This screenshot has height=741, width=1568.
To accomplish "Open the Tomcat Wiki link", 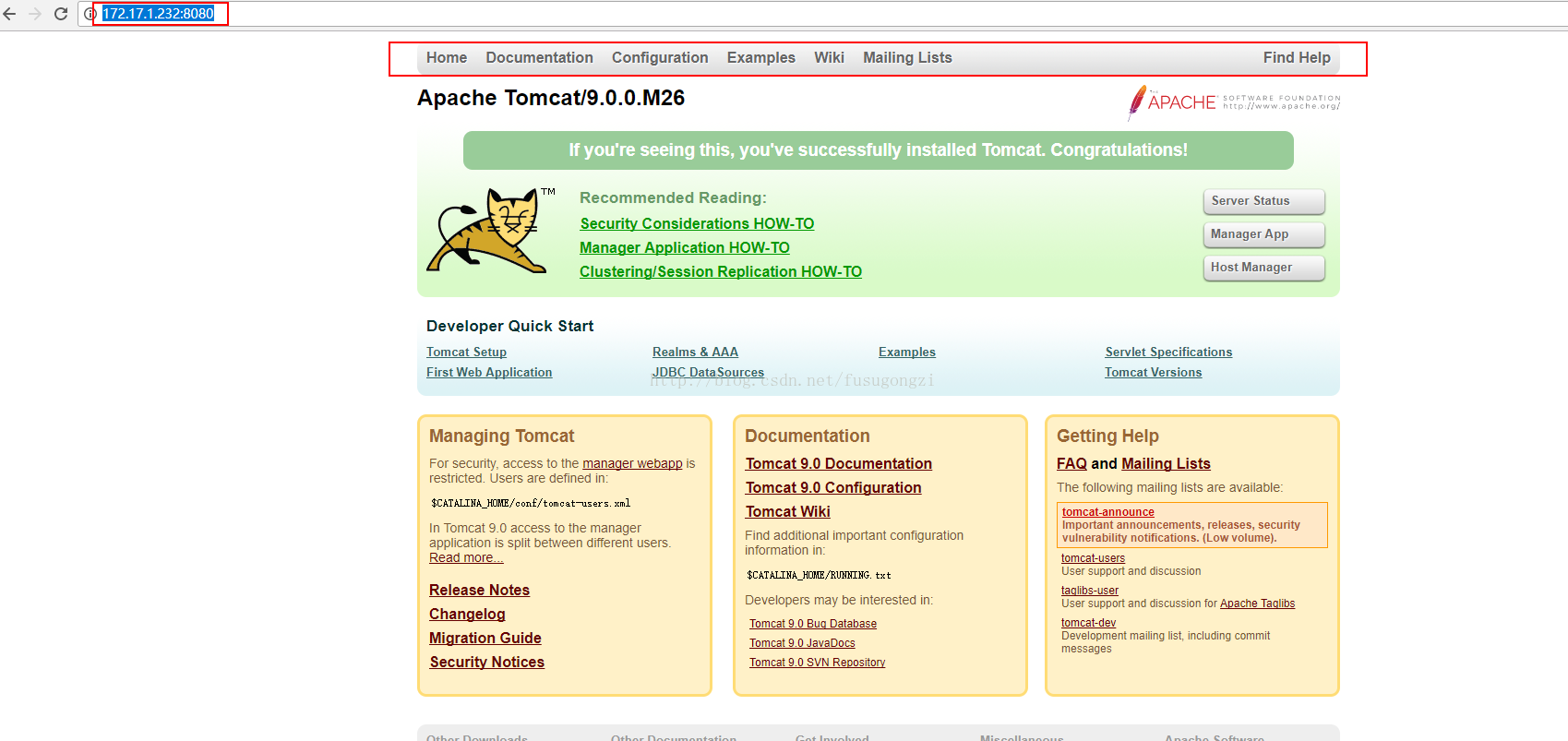I will coord(788,511).
